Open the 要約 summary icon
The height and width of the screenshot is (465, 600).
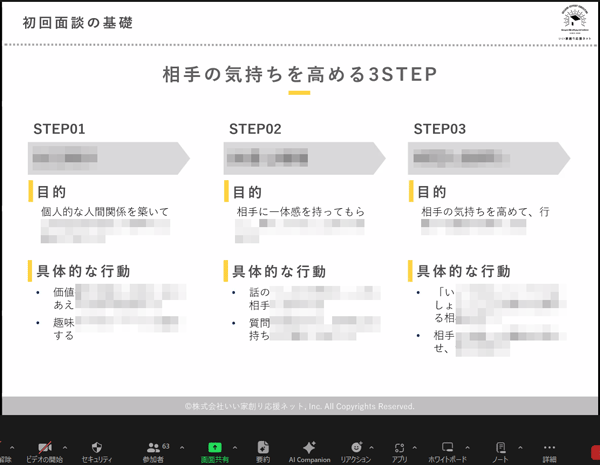[263, 448]
